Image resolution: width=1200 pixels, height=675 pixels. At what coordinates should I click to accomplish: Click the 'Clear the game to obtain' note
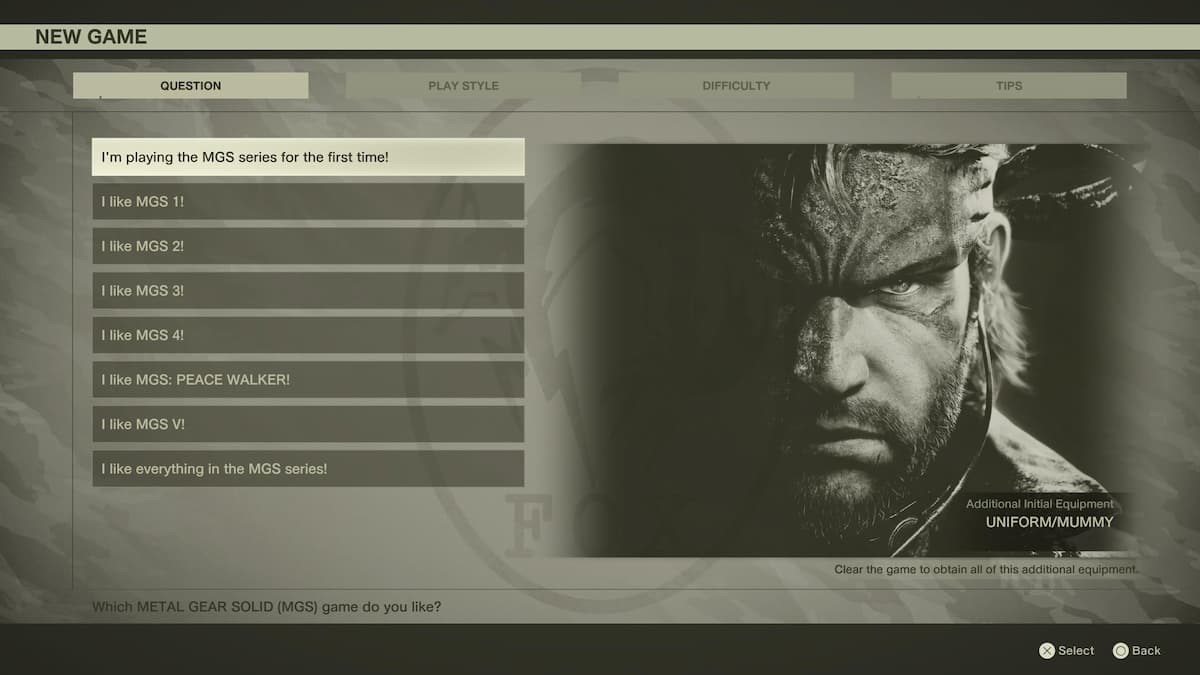(986, 570)
